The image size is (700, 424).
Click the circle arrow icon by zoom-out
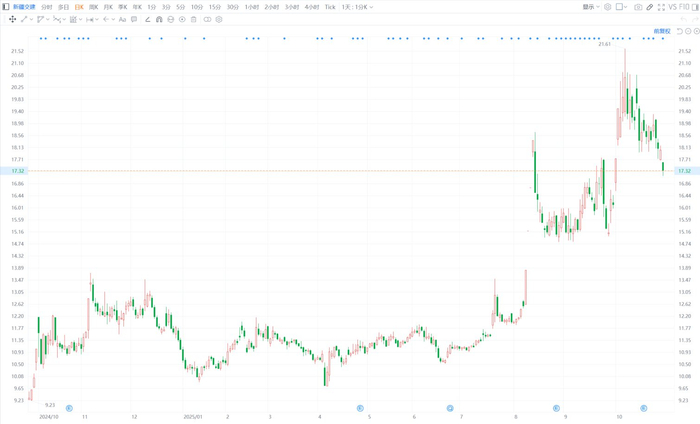coord(696,31)
